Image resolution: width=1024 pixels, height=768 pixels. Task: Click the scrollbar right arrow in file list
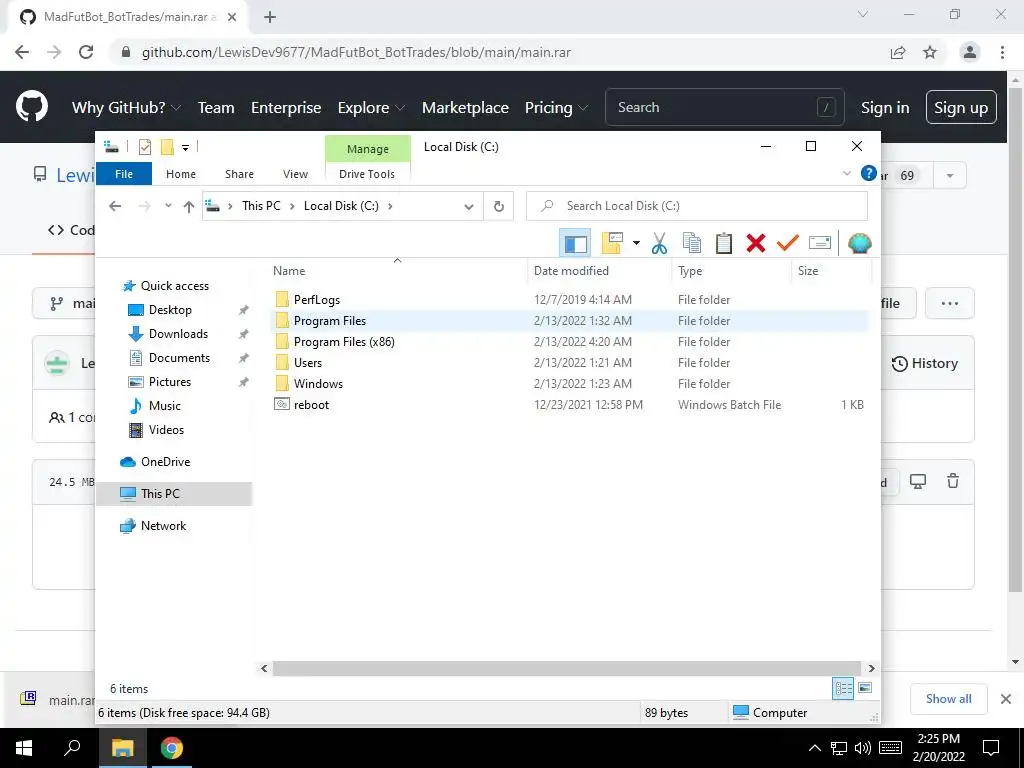pos(871,668)
